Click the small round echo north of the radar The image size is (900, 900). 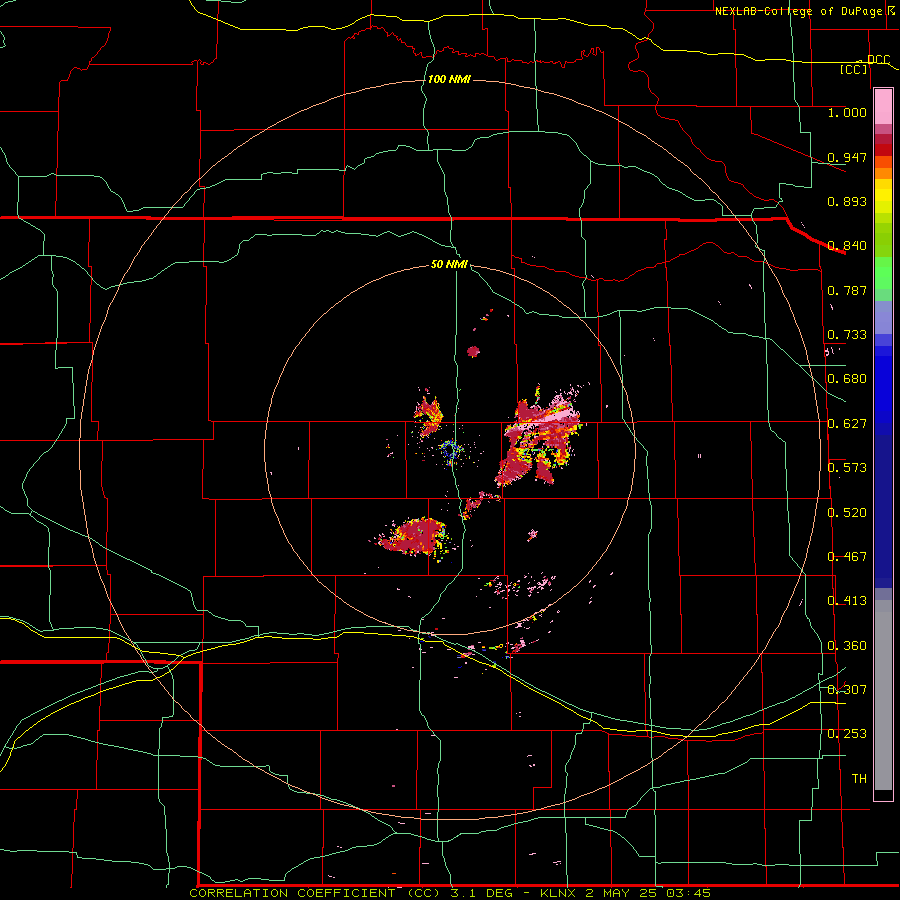[473, 351]
